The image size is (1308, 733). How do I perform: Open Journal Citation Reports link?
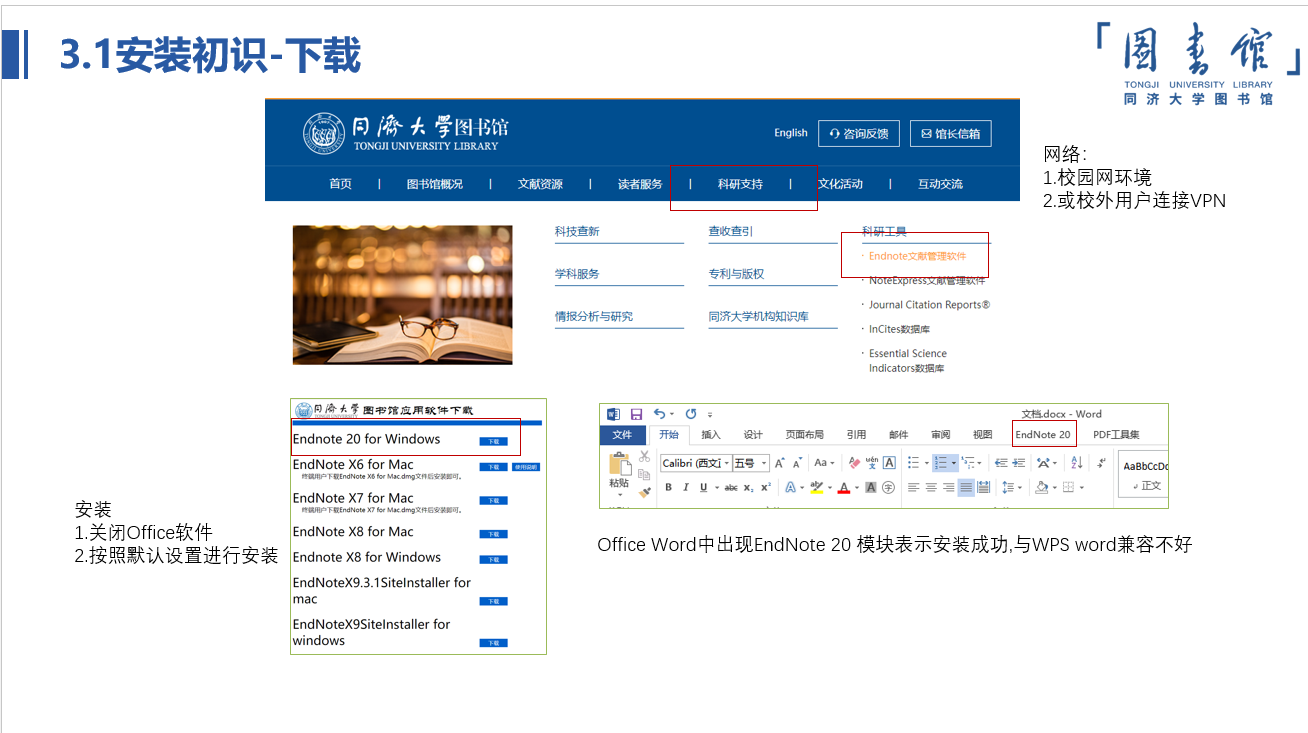pyautogui.click(x=929, y=305)
